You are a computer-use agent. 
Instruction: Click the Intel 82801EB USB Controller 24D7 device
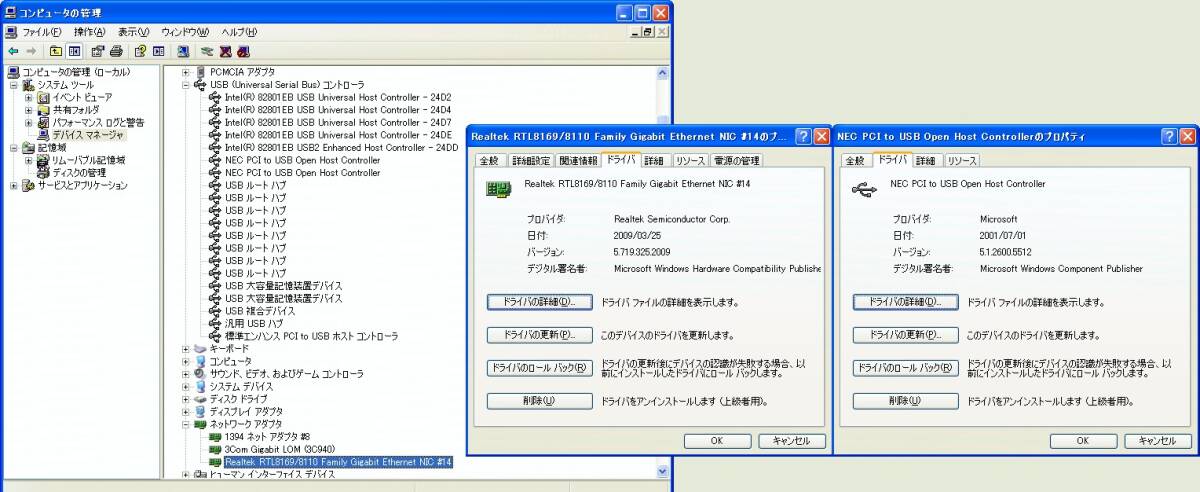(338, 122)
